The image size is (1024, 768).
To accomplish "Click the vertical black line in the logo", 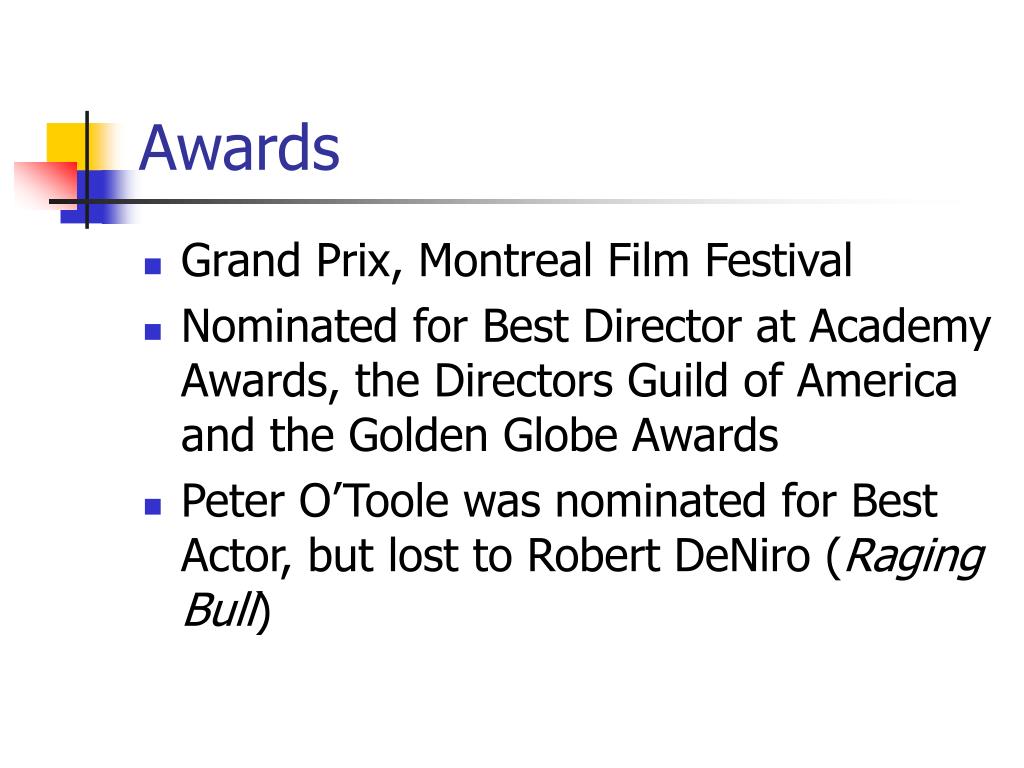I will coord(87,170).
